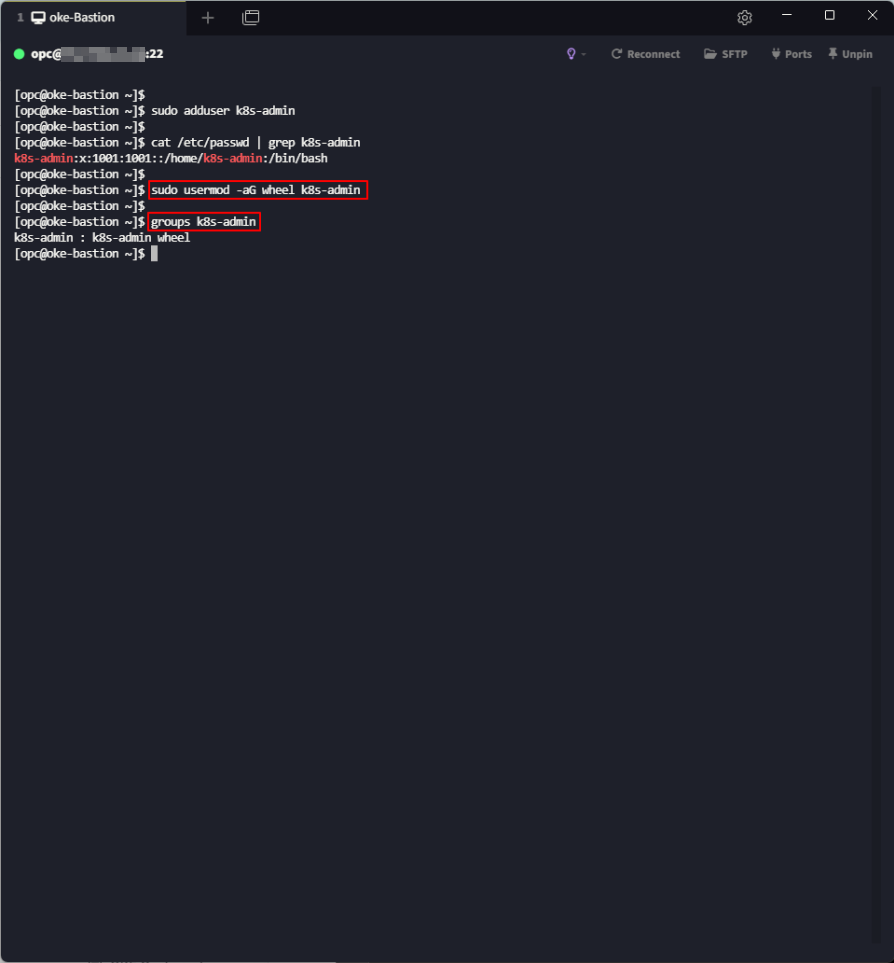The height and width of the screenshot is (963, 894).
Task: Click the sudo adduser k8s-admin line
Action: click(223, 111)
